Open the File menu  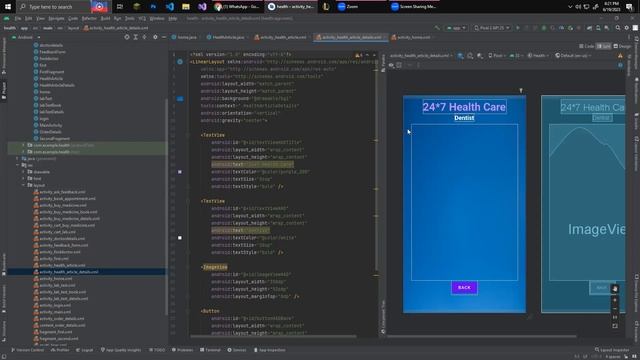pos(18,18)
